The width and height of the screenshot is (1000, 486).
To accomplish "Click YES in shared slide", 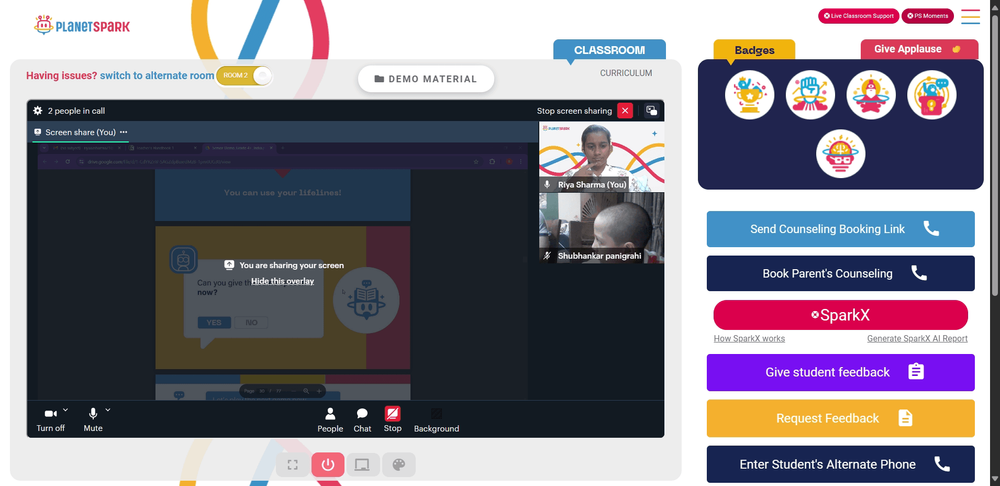I will (214, 323).
